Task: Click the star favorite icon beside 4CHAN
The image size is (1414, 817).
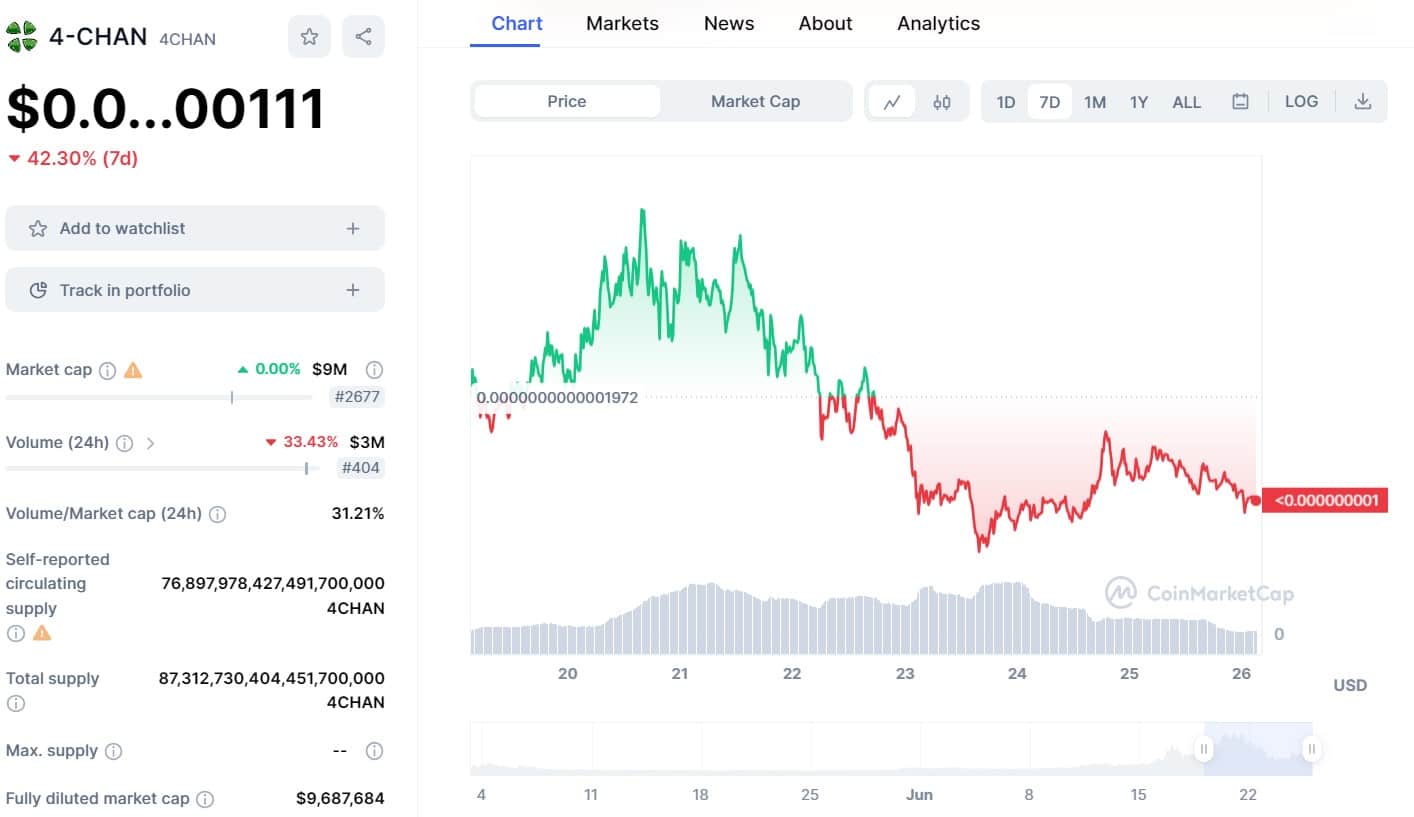Action: pyautogui.click(x=309, y=37)
